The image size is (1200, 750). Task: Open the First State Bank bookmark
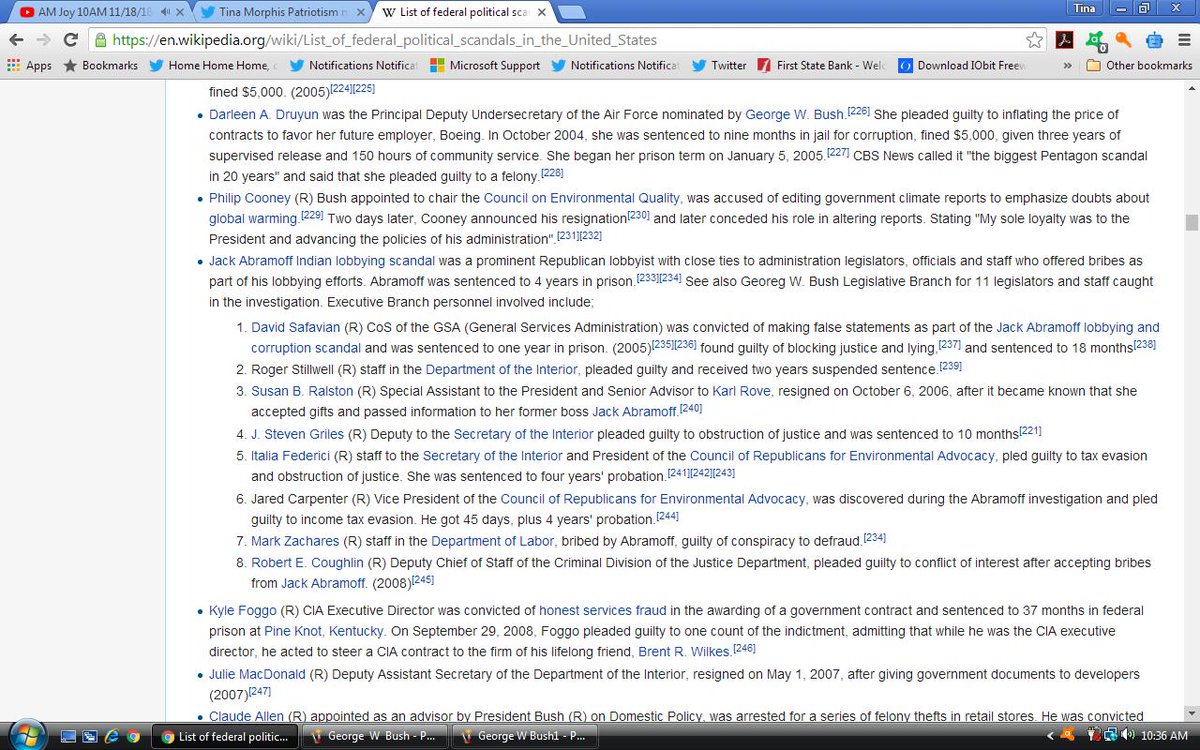(x=822, y=65)
